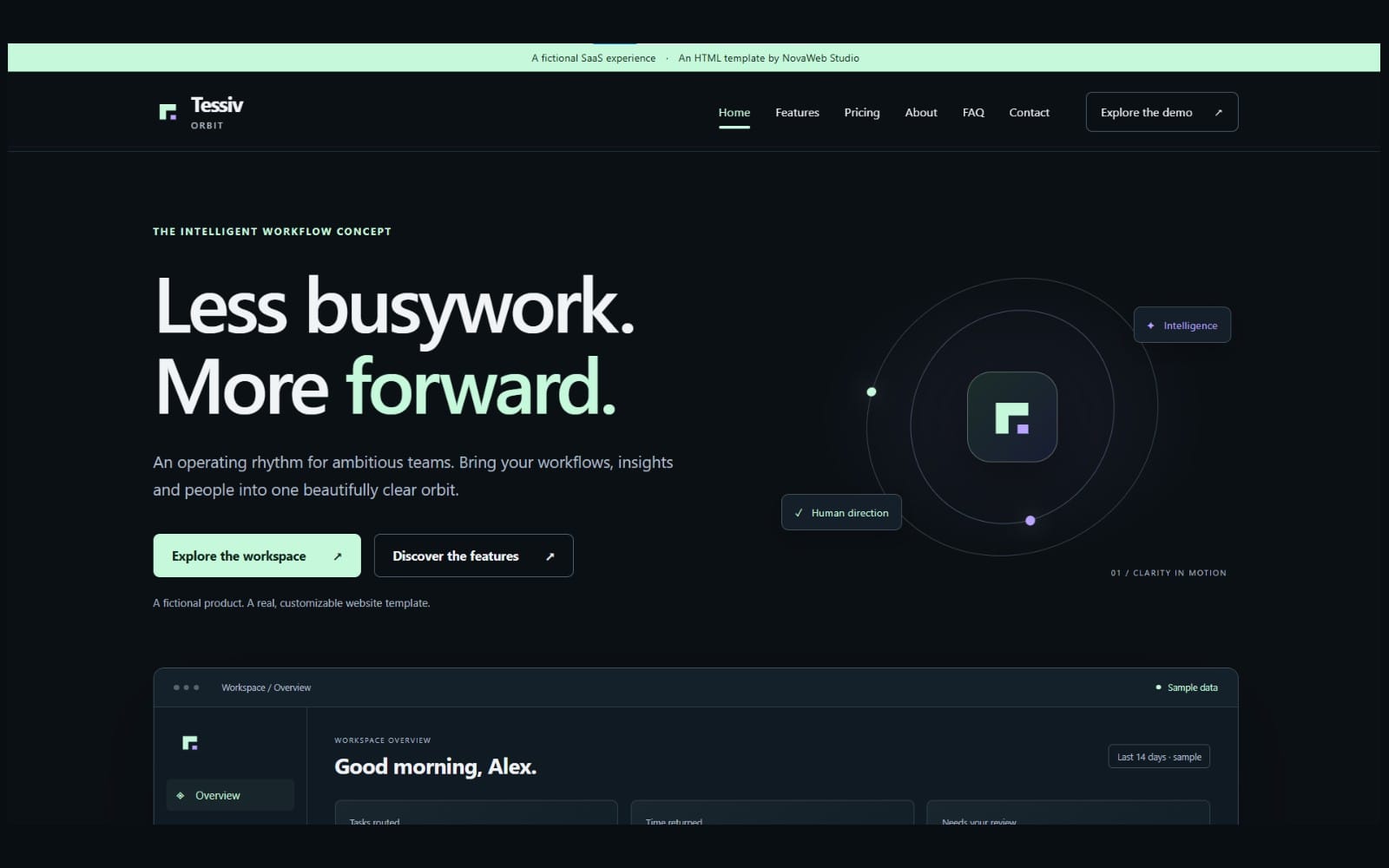Open the Contact nav link

pos(1029,112)
